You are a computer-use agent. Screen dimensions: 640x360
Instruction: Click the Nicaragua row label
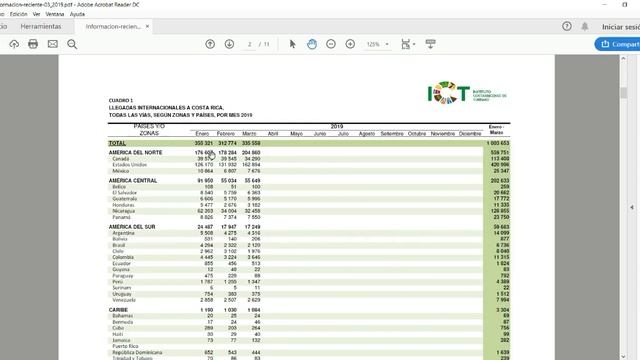(x=124, y=211)
